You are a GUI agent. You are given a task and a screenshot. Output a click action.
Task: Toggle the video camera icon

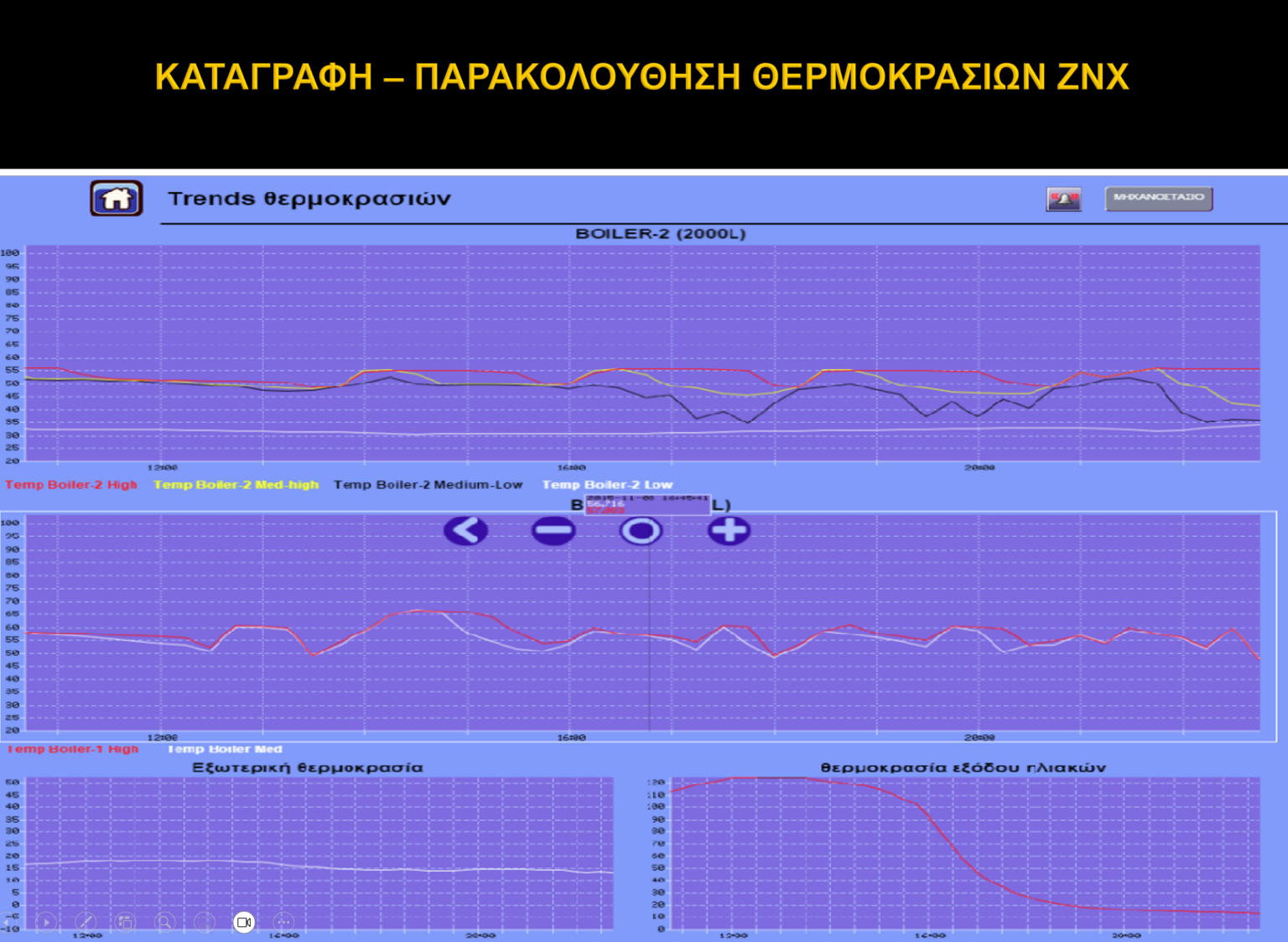point(244,922)
